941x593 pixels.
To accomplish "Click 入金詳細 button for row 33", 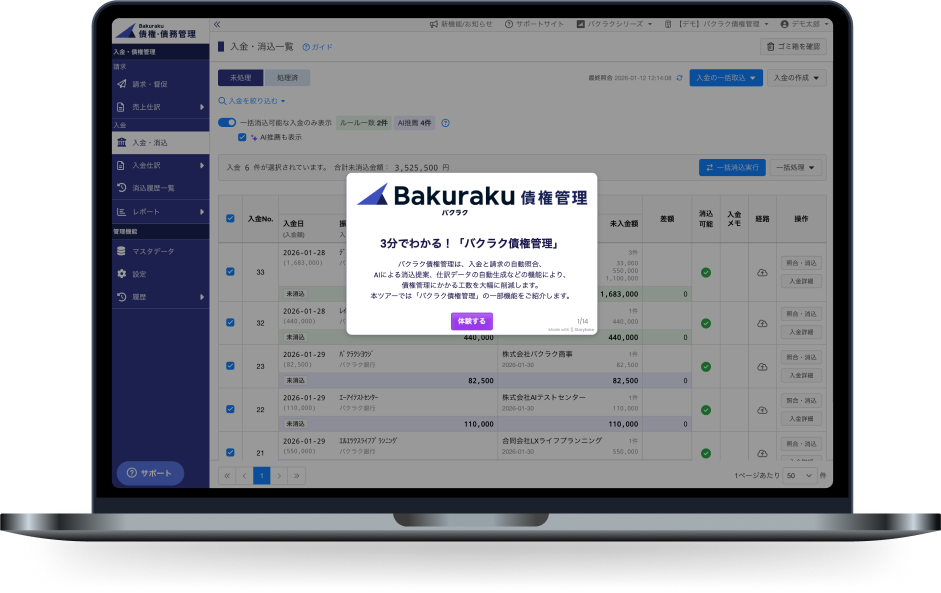I will click(801, 281).
